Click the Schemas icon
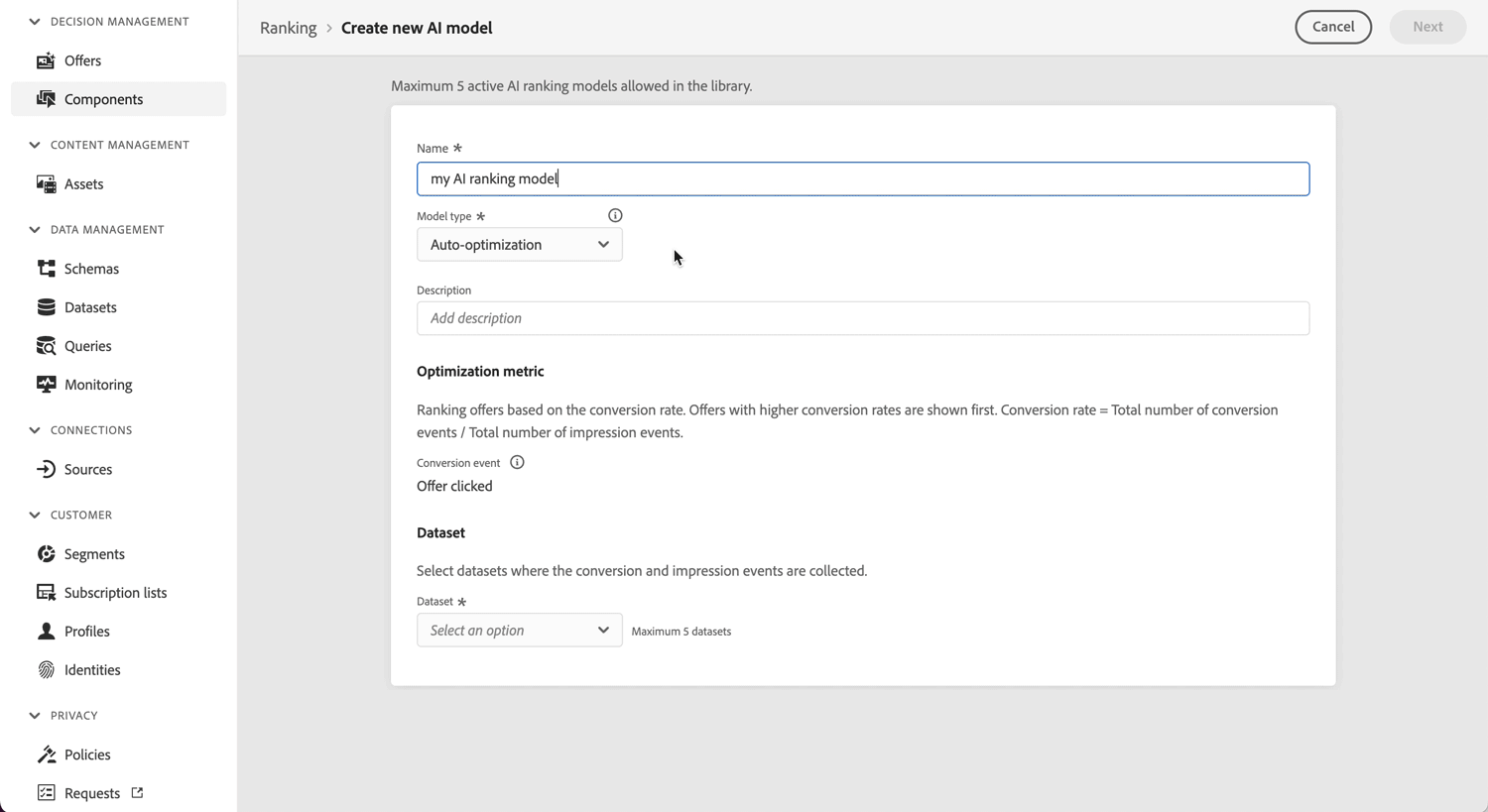The image size is (1488, 812). (46, 269)
